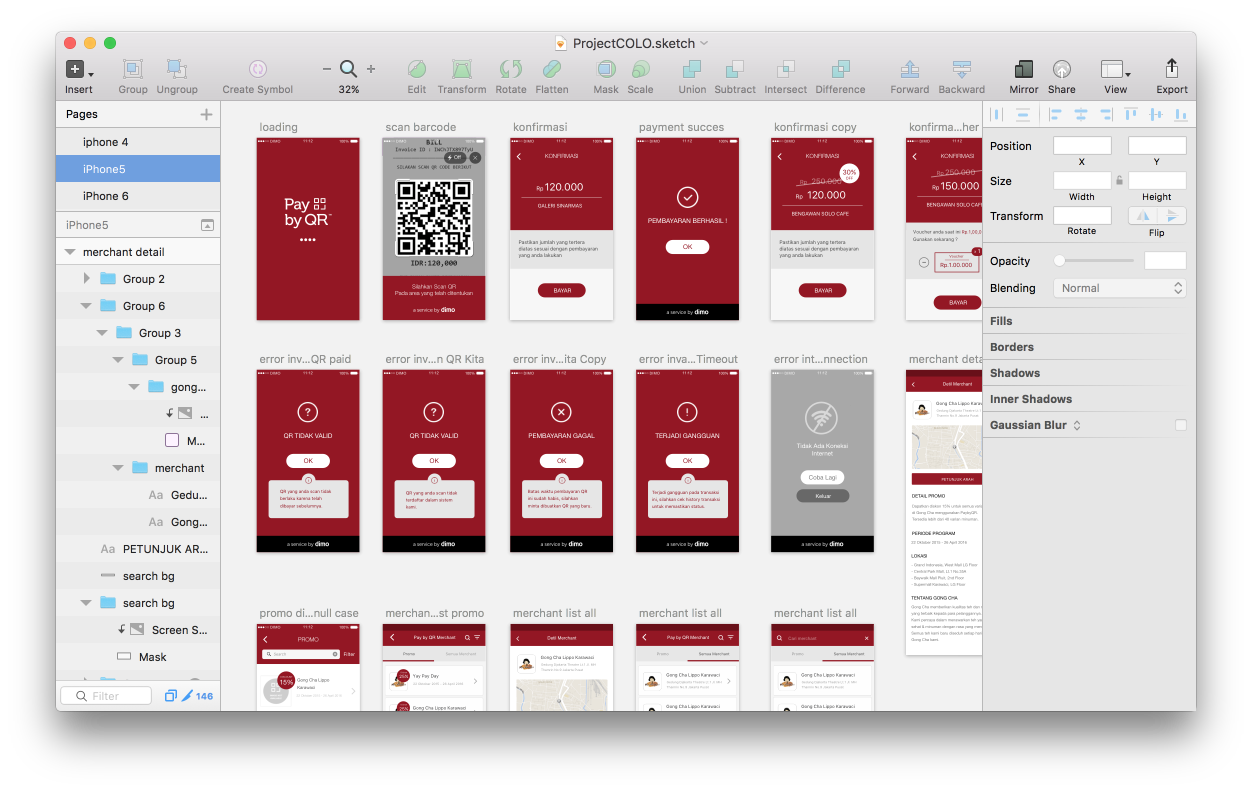The height and width of the screenshot is (791, 1252).
Task: Click the Create Symbol icon
Action: click(257, 69)
